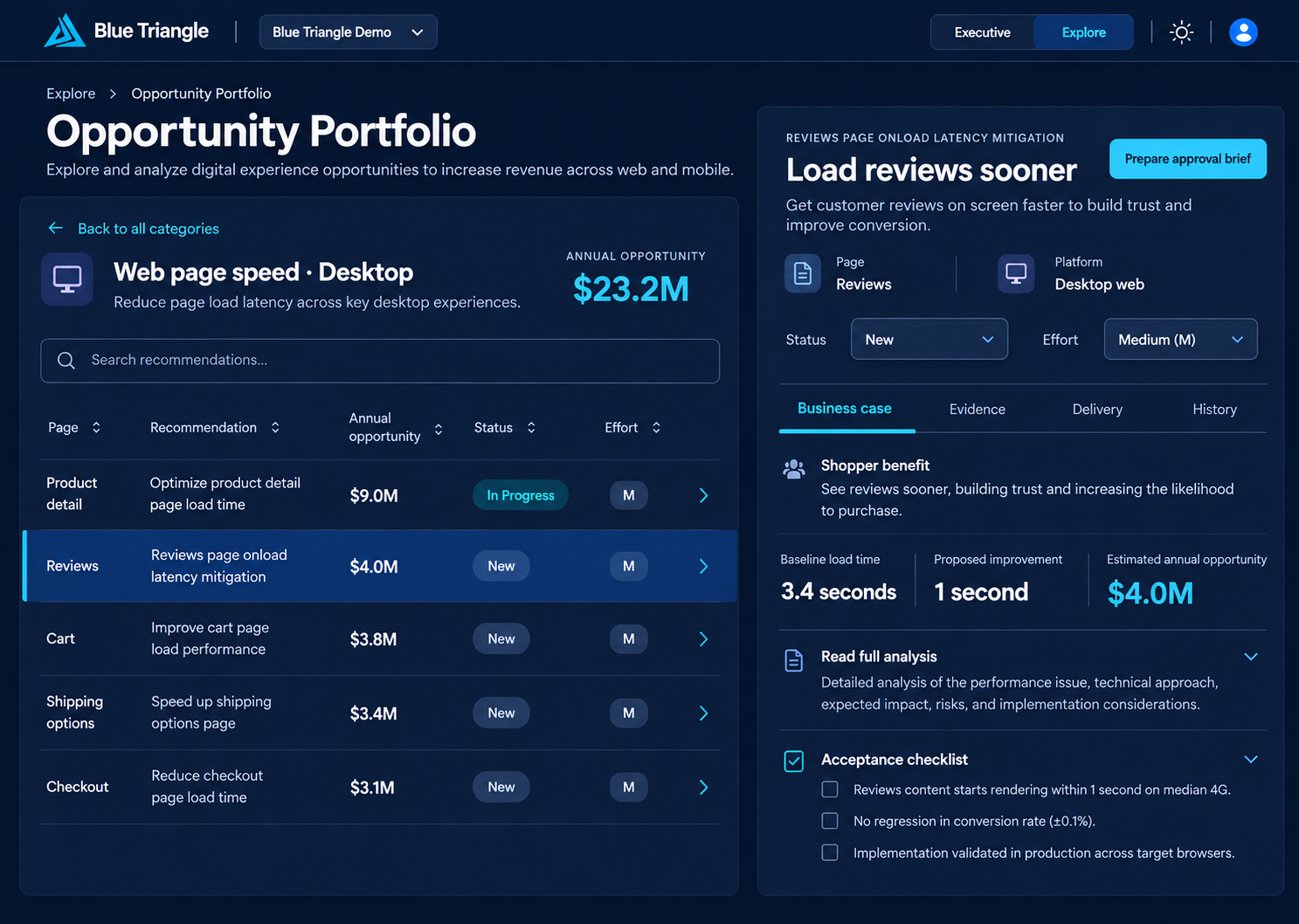Click the Shopper benefit people icon
Viewport: 1299px width, 924px height.
coord(794,470)
